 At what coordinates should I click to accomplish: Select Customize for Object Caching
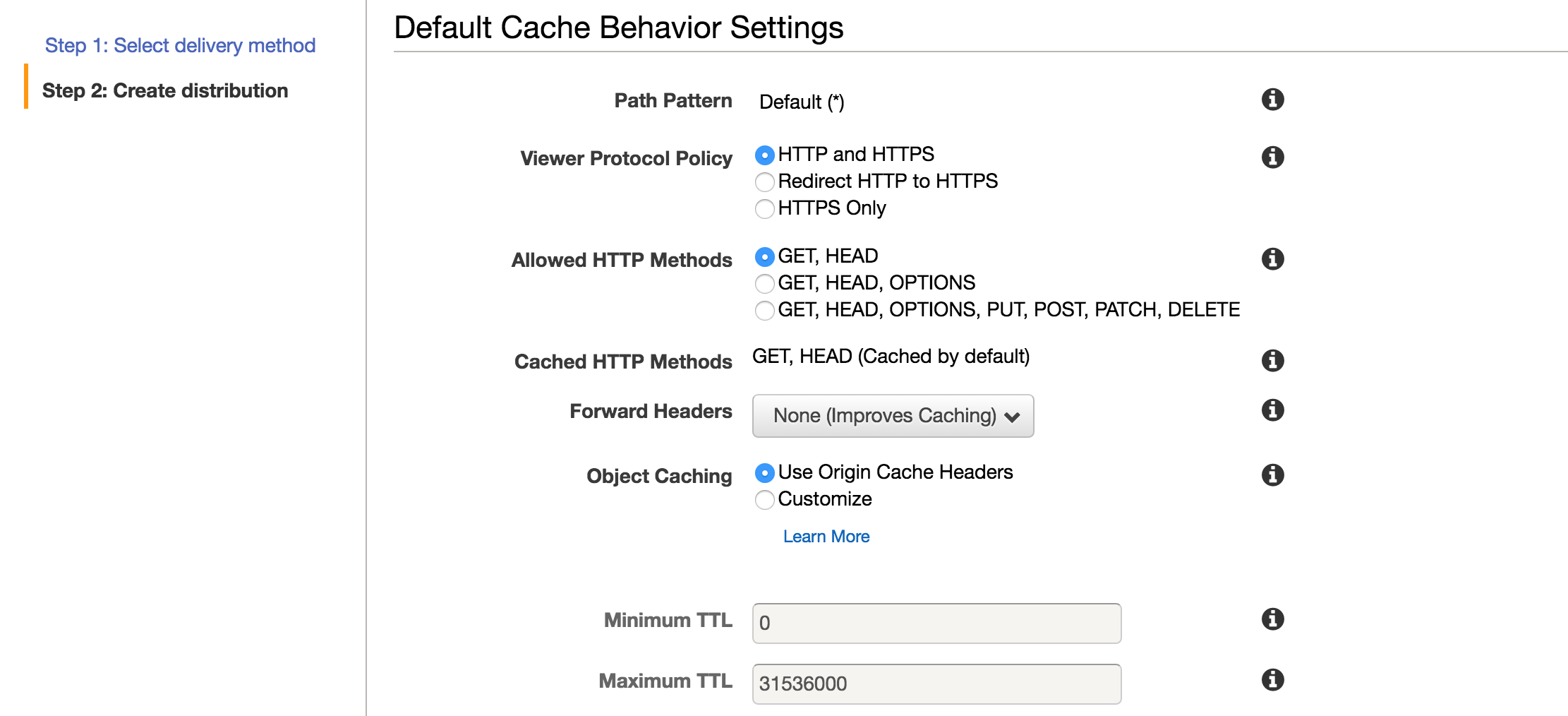(765, 500)
